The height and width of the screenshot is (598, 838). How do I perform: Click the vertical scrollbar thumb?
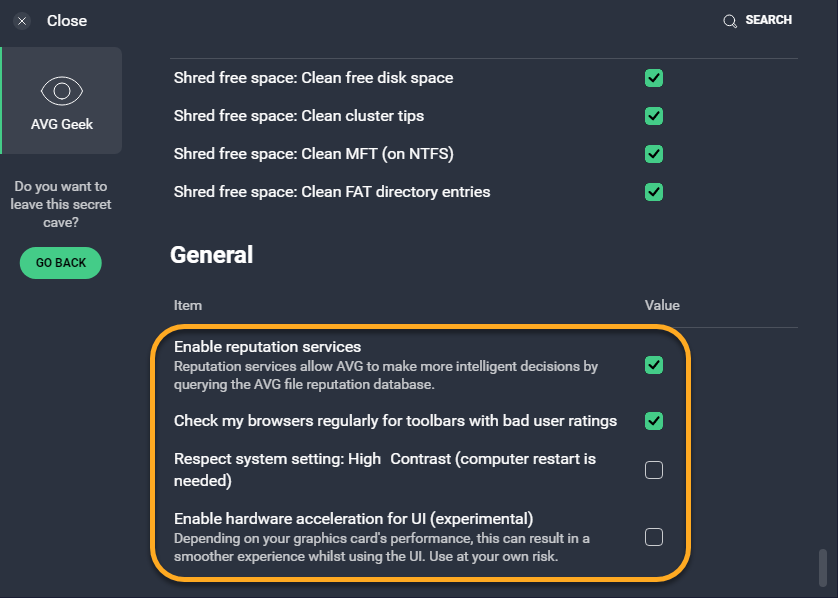(x=822, y=570)
